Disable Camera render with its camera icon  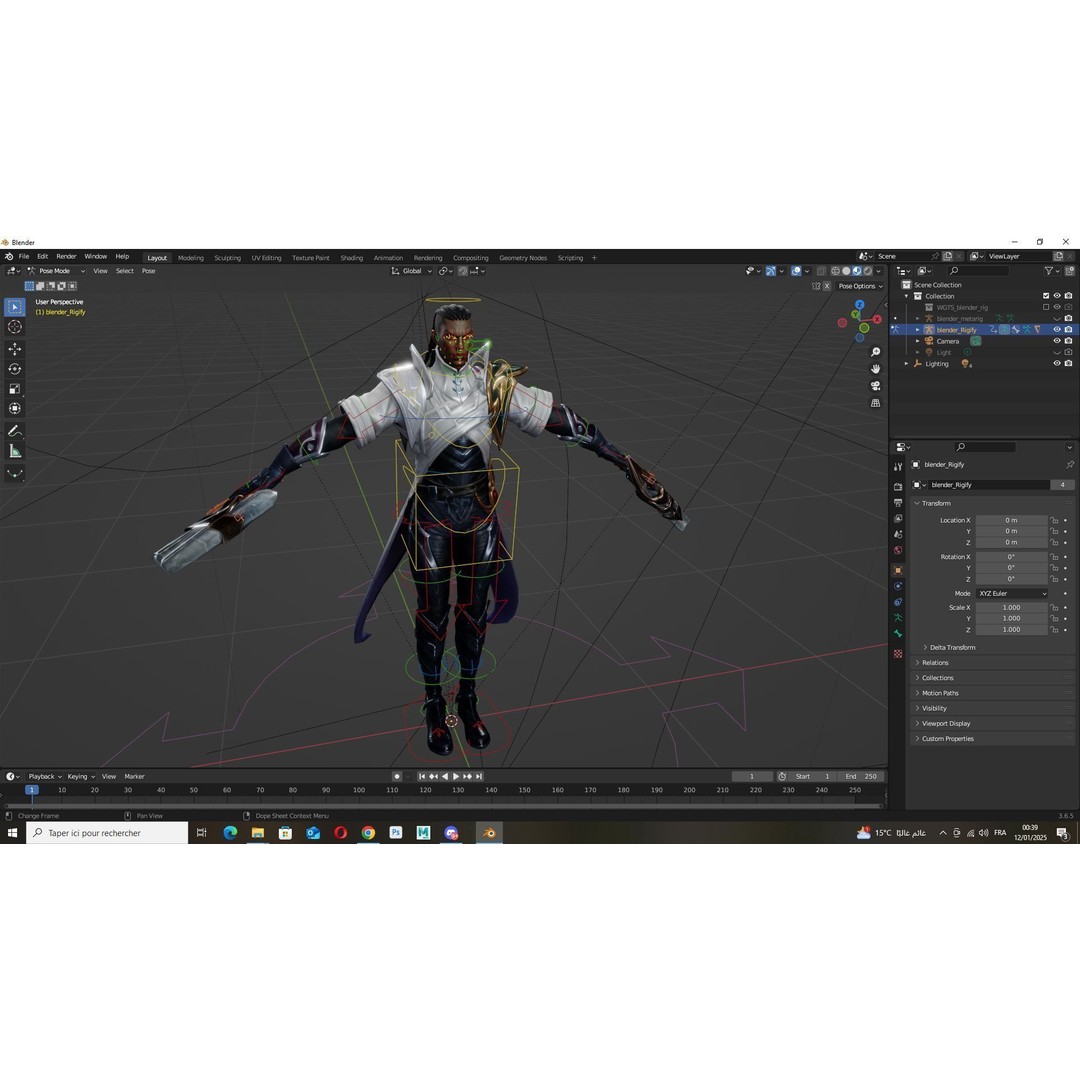[x=1069, y=341]
